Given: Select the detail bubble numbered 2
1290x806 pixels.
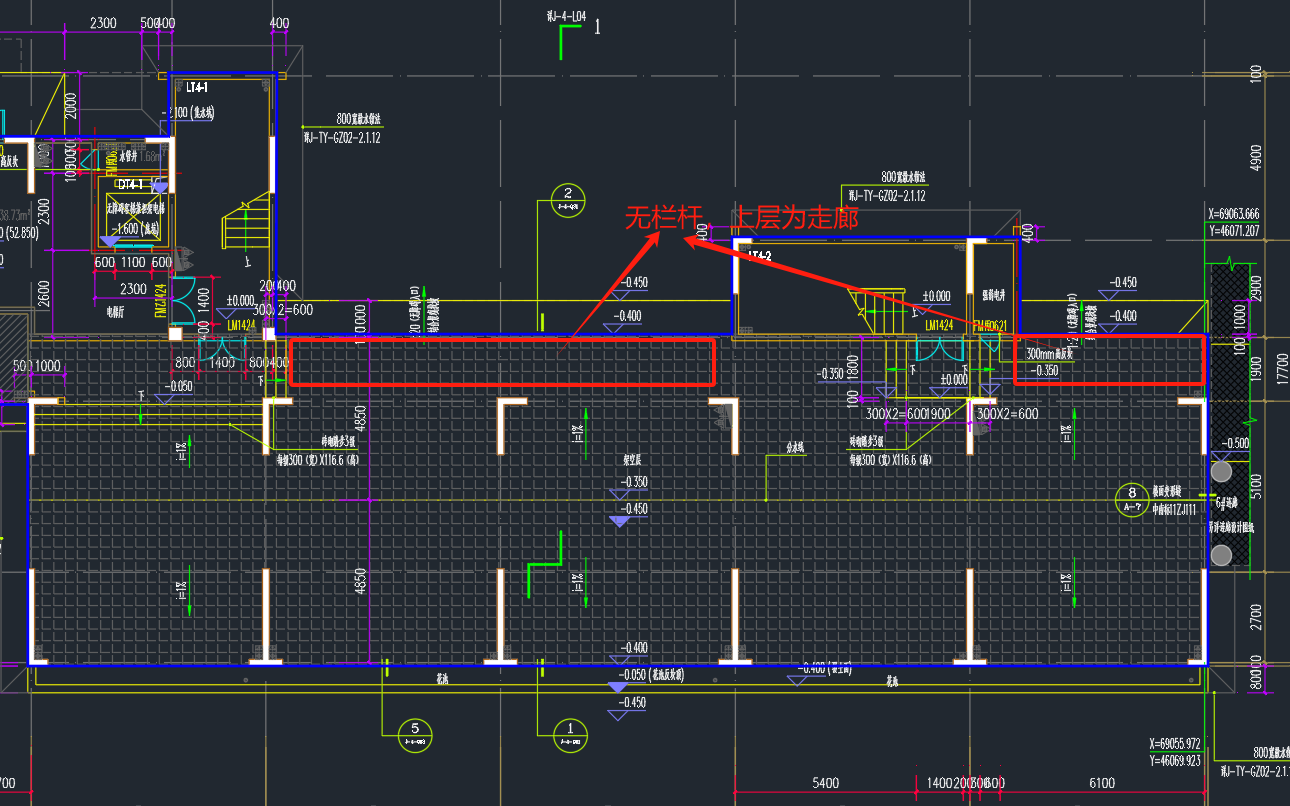Looking at the screenshot, I should [x=568, y=198].
